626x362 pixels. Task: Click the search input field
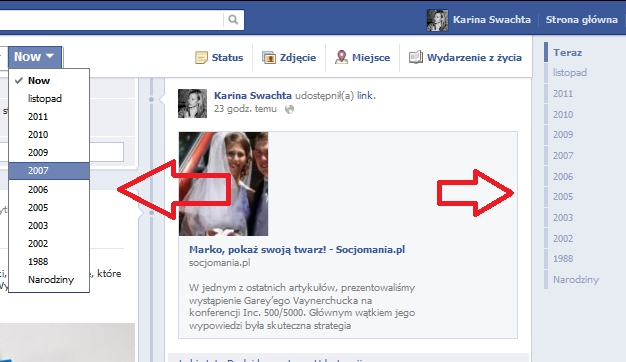111,20
